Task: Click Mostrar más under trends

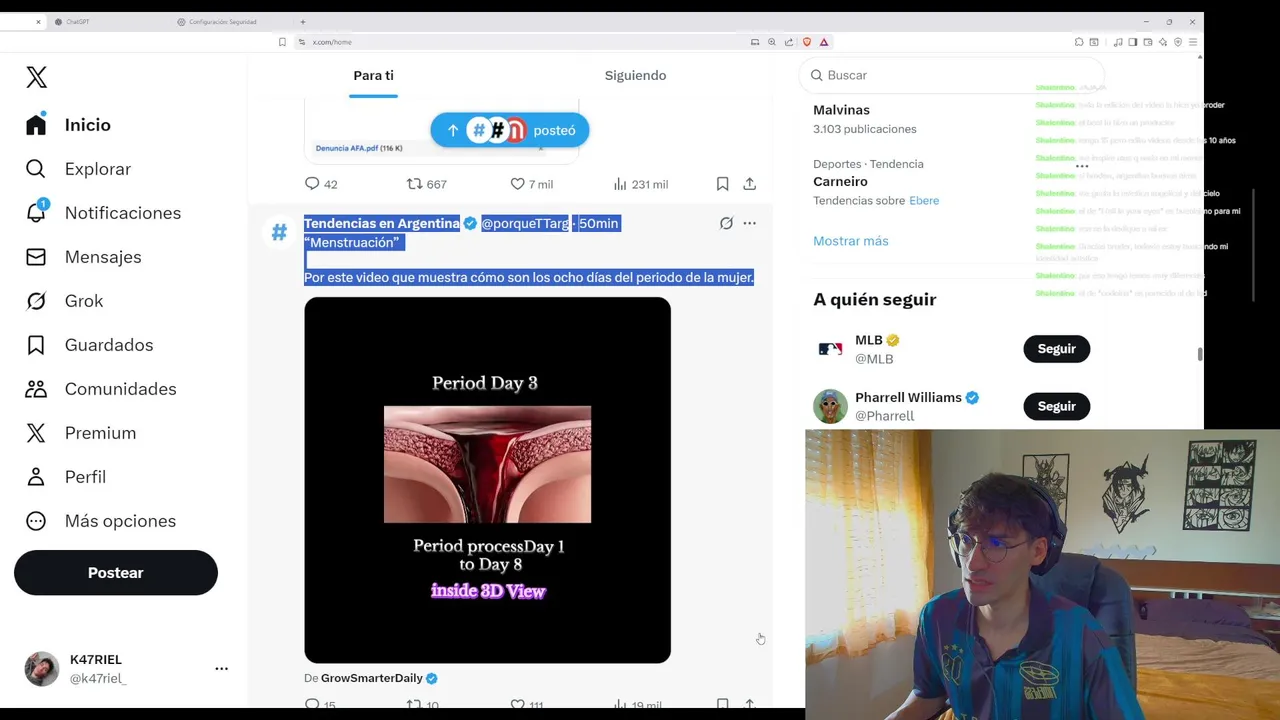Action: click(851, 241)
